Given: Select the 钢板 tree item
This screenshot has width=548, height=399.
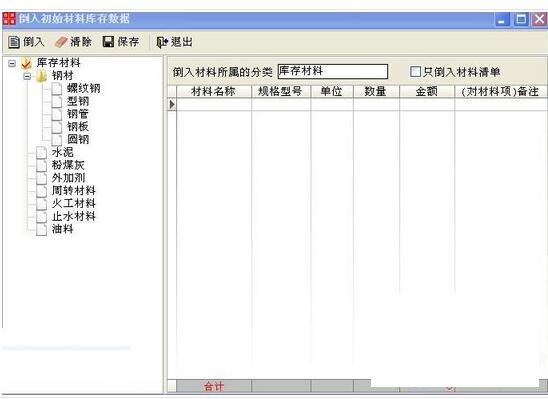Looking at the screenshot, I should tap(78, 127).
